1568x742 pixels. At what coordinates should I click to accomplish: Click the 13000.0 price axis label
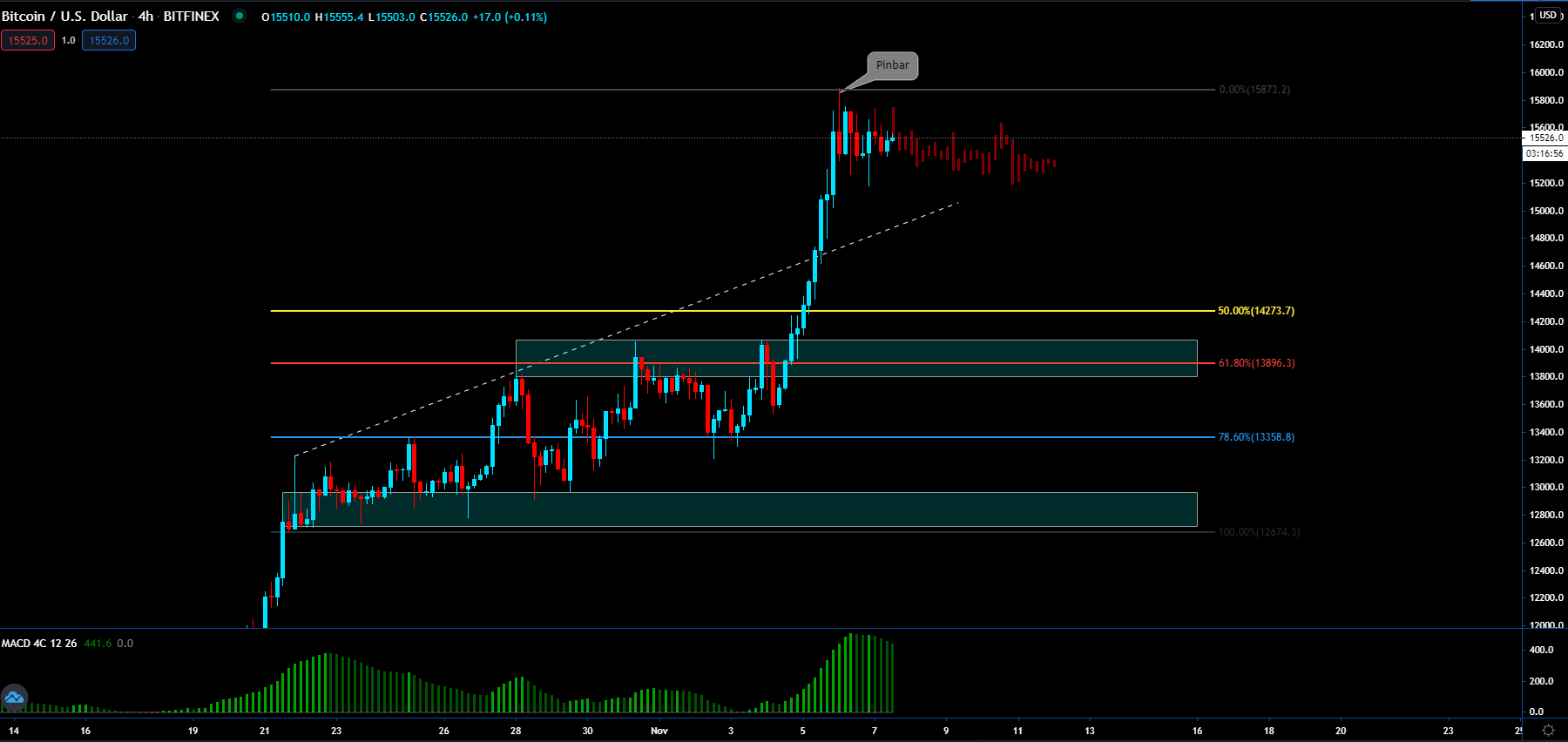coord(1546,487)
